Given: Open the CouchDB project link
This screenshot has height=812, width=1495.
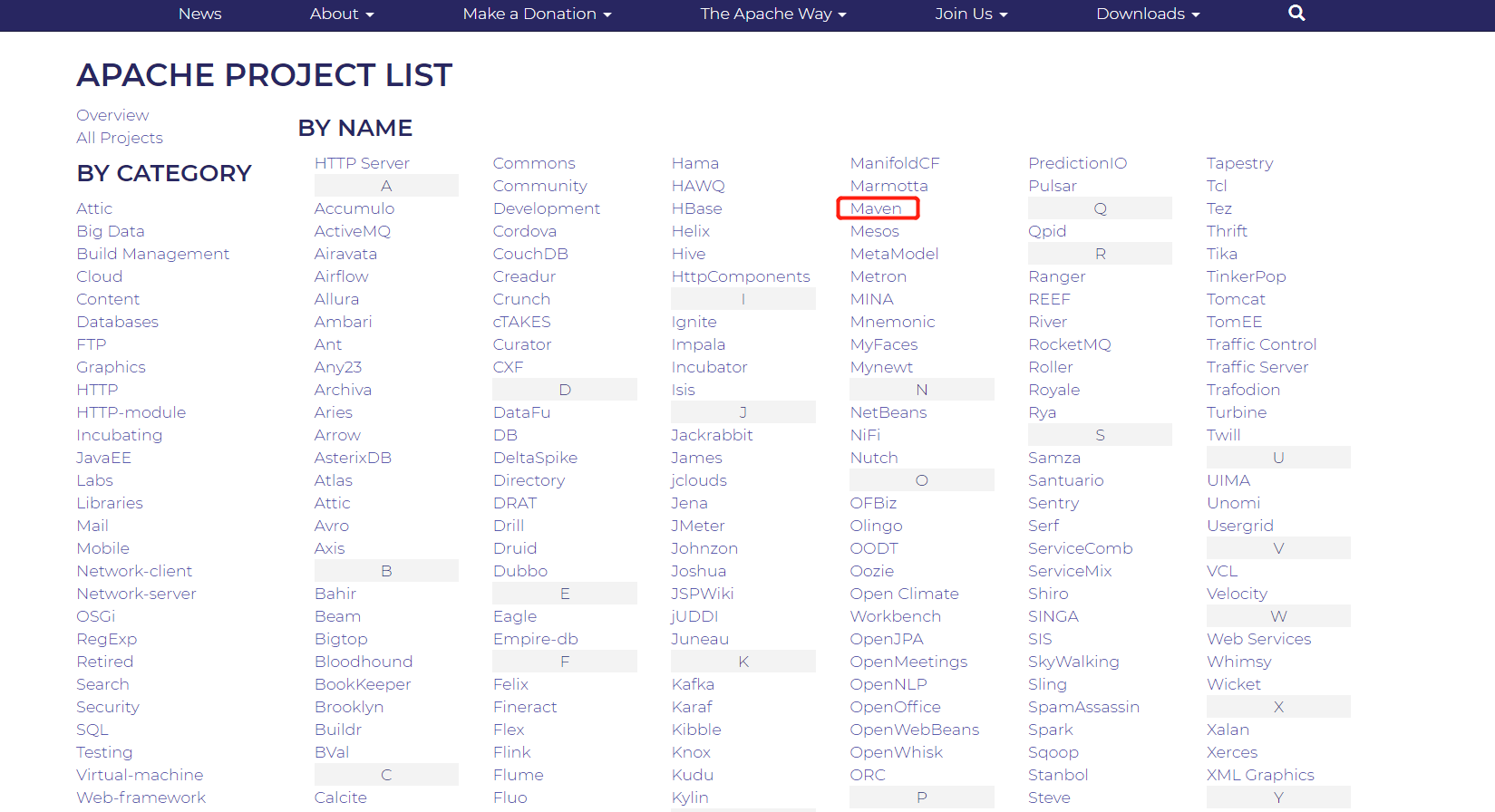Looking at the screenshot, I should coord(530,254).
